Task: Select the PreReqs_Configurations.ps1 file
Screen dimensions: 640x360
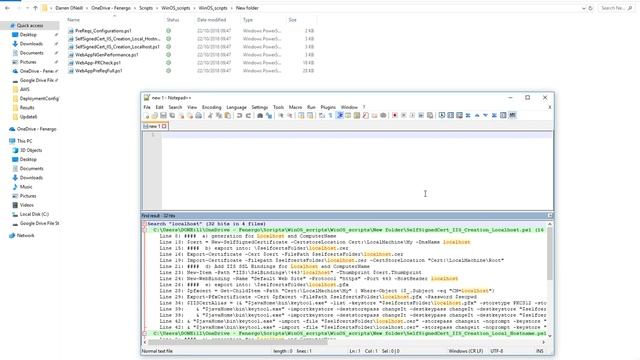Action: [x=103, y=31]
